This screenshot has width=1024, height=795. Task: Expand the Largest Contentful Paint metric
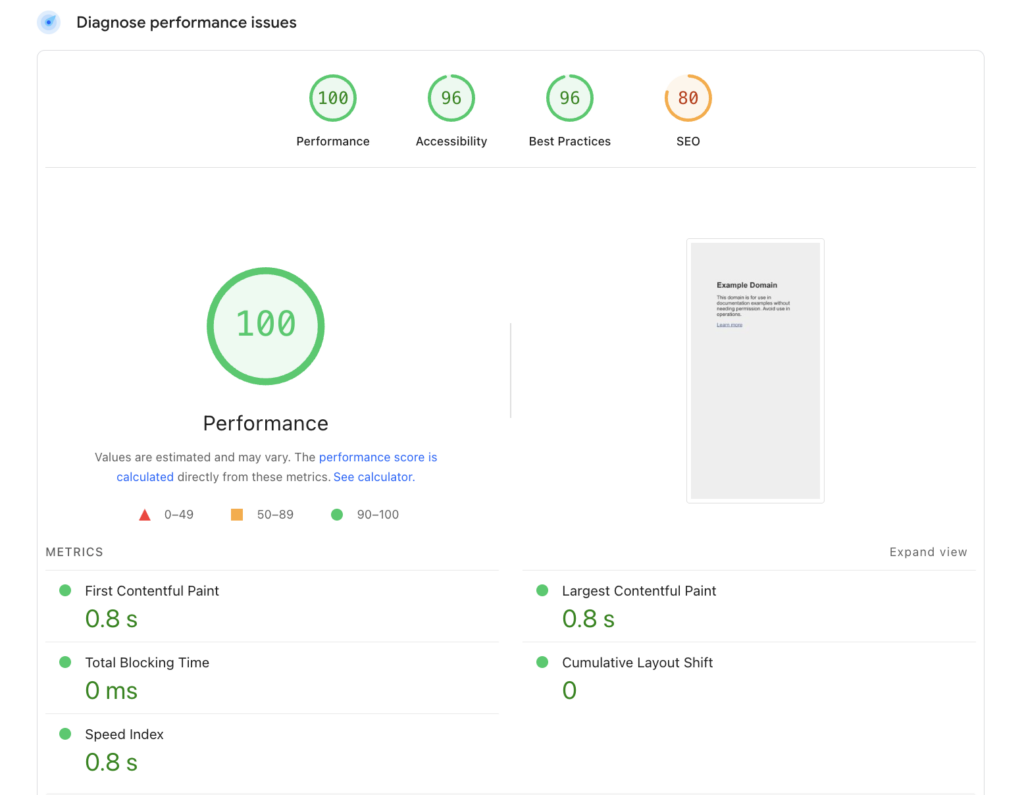[638, 591]
